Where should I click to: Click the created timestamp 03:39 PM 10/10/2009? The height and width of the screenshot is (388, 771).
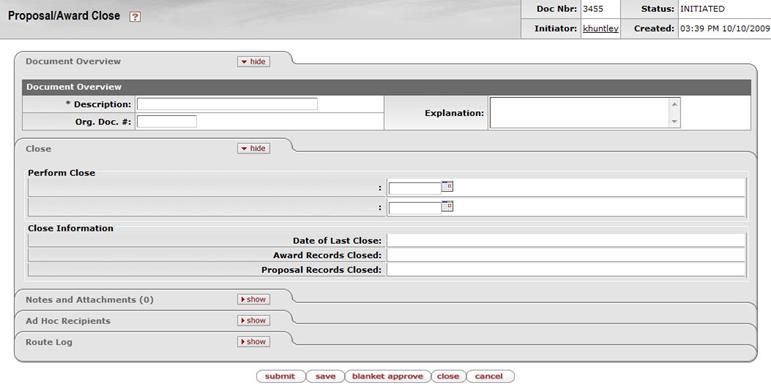click(x=725, y=29)
